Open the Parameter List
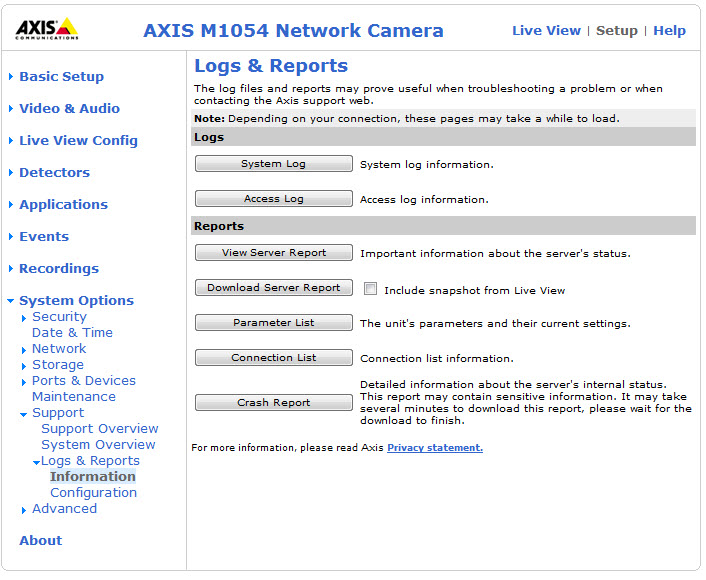Screen dimensions: 706x580 point(274,323)
